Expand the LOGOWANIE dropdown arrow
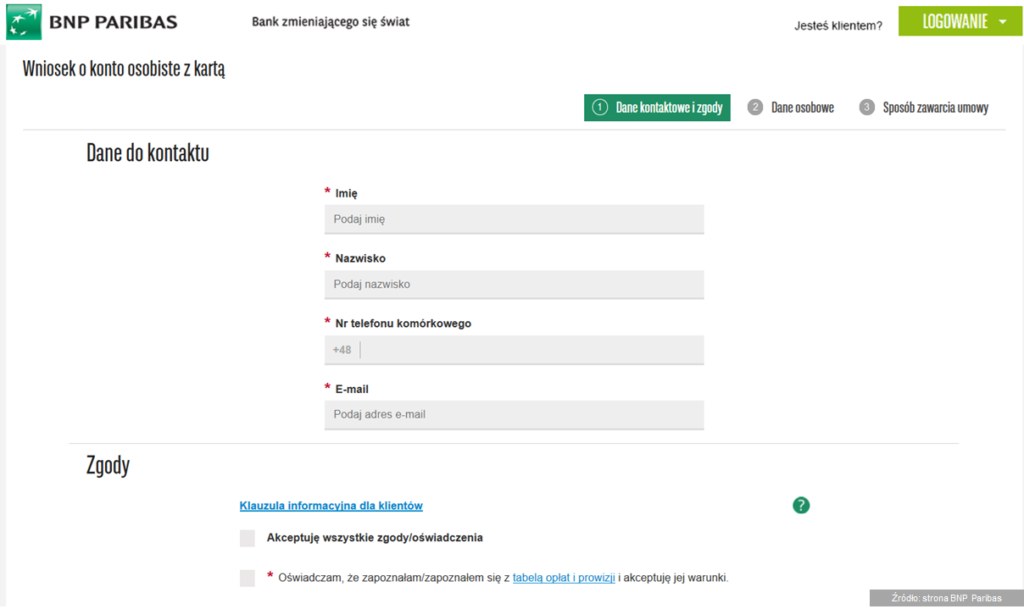Image resolution: width=1024 pixels, height=609 pixels. click(1002, 22)
